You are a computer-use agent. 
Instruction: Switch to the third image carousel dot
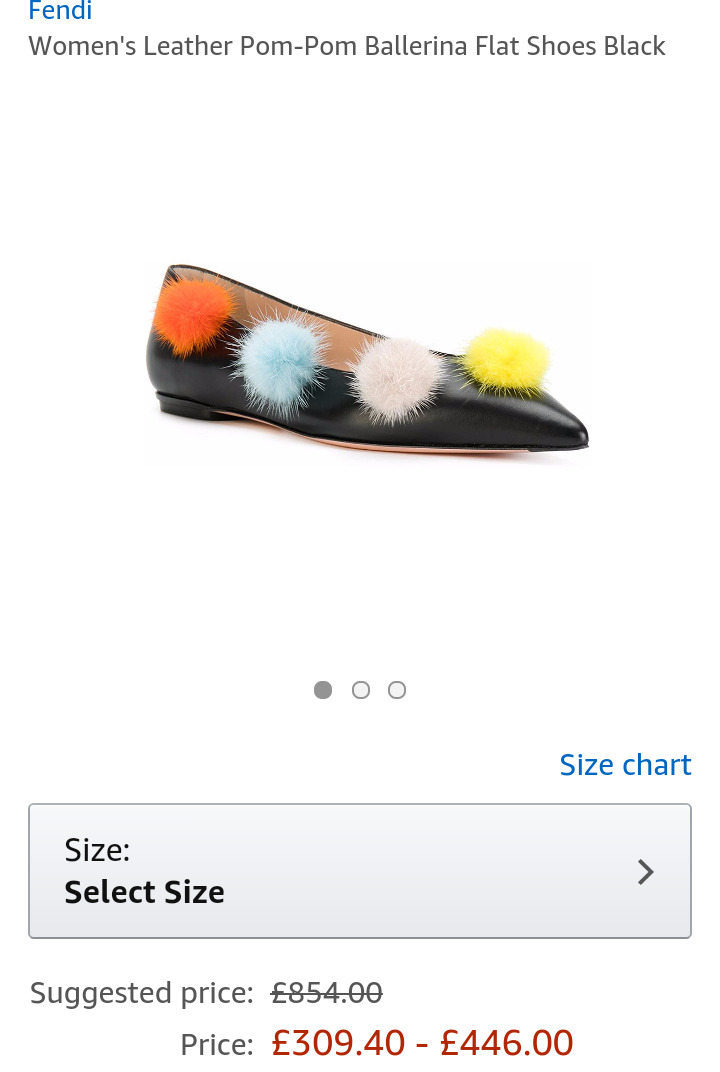click(397, 691)
